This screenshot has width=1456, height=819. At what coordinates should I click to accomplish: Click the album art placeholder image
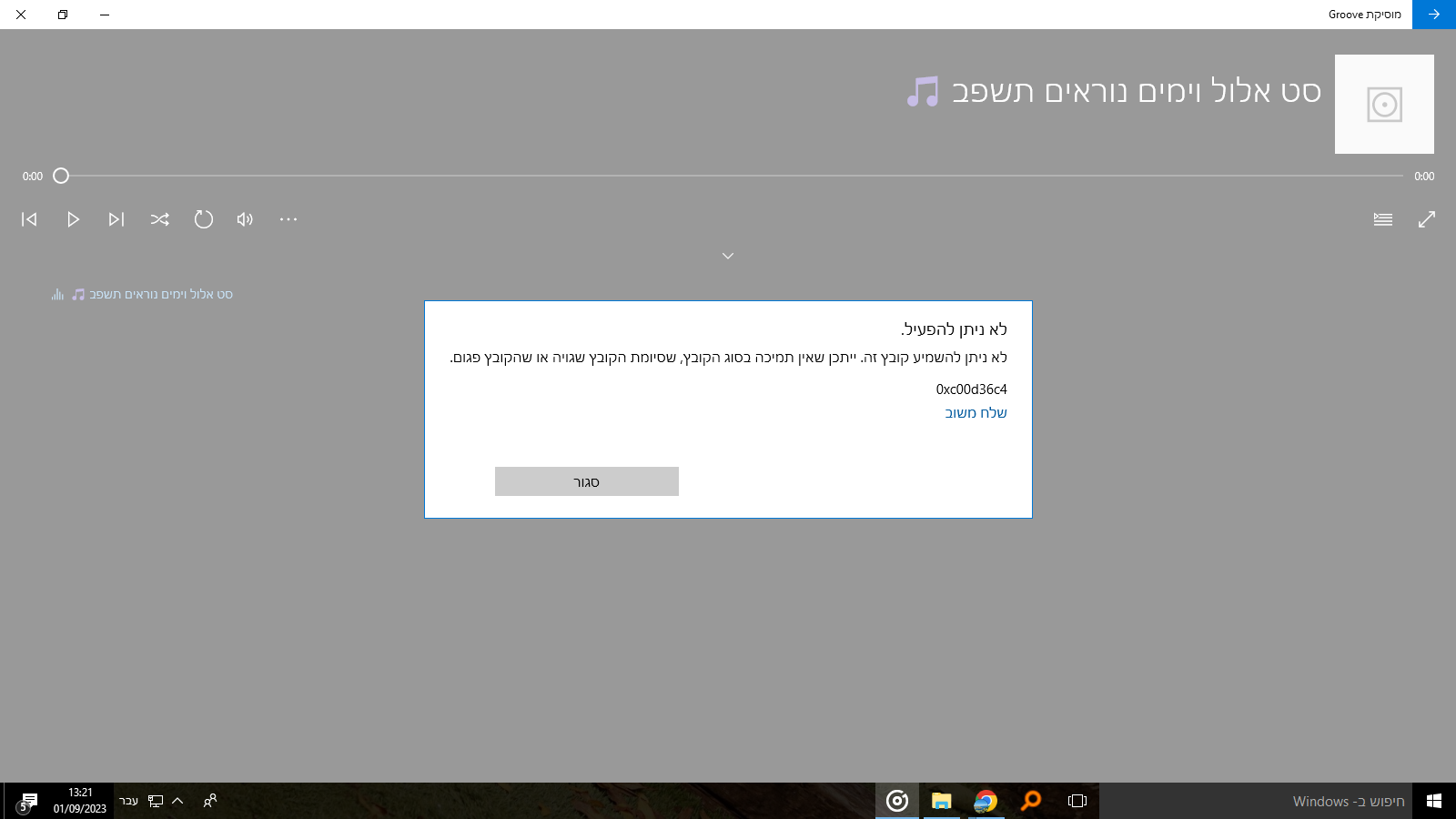point(1384,105)
